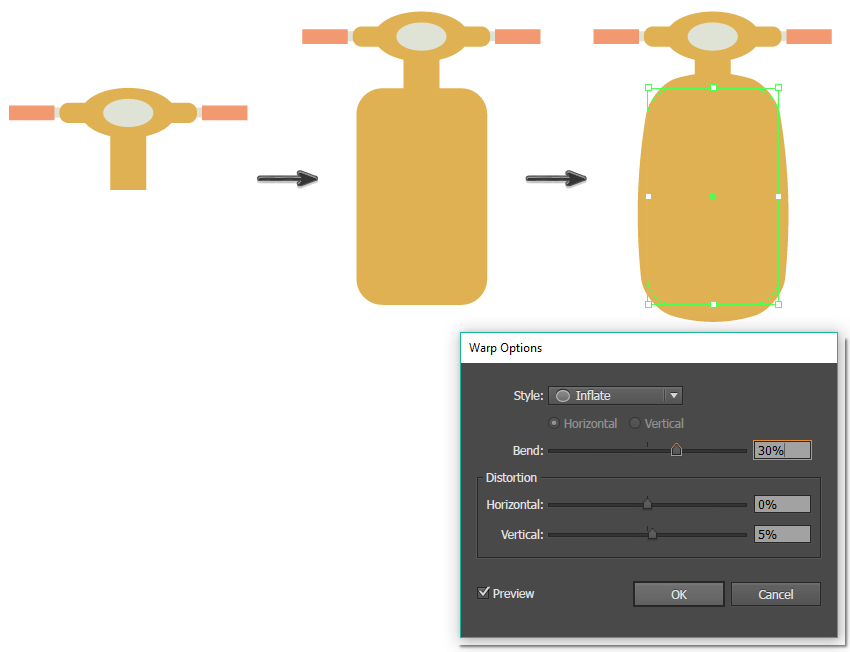
Task: Click Cancel in Warp Options dialog
Action: (x=775, y=594)
